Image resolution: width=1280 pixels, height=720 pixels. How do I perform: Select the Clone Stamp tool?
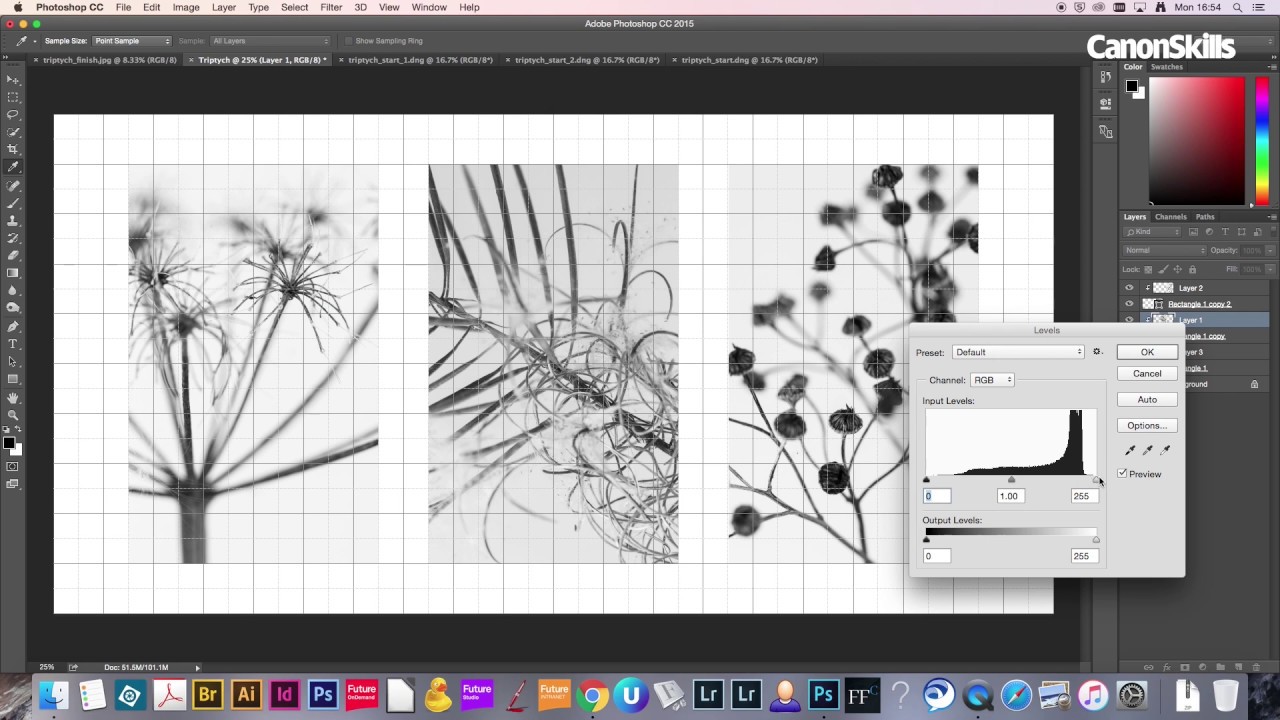click(x=13, y=220)
